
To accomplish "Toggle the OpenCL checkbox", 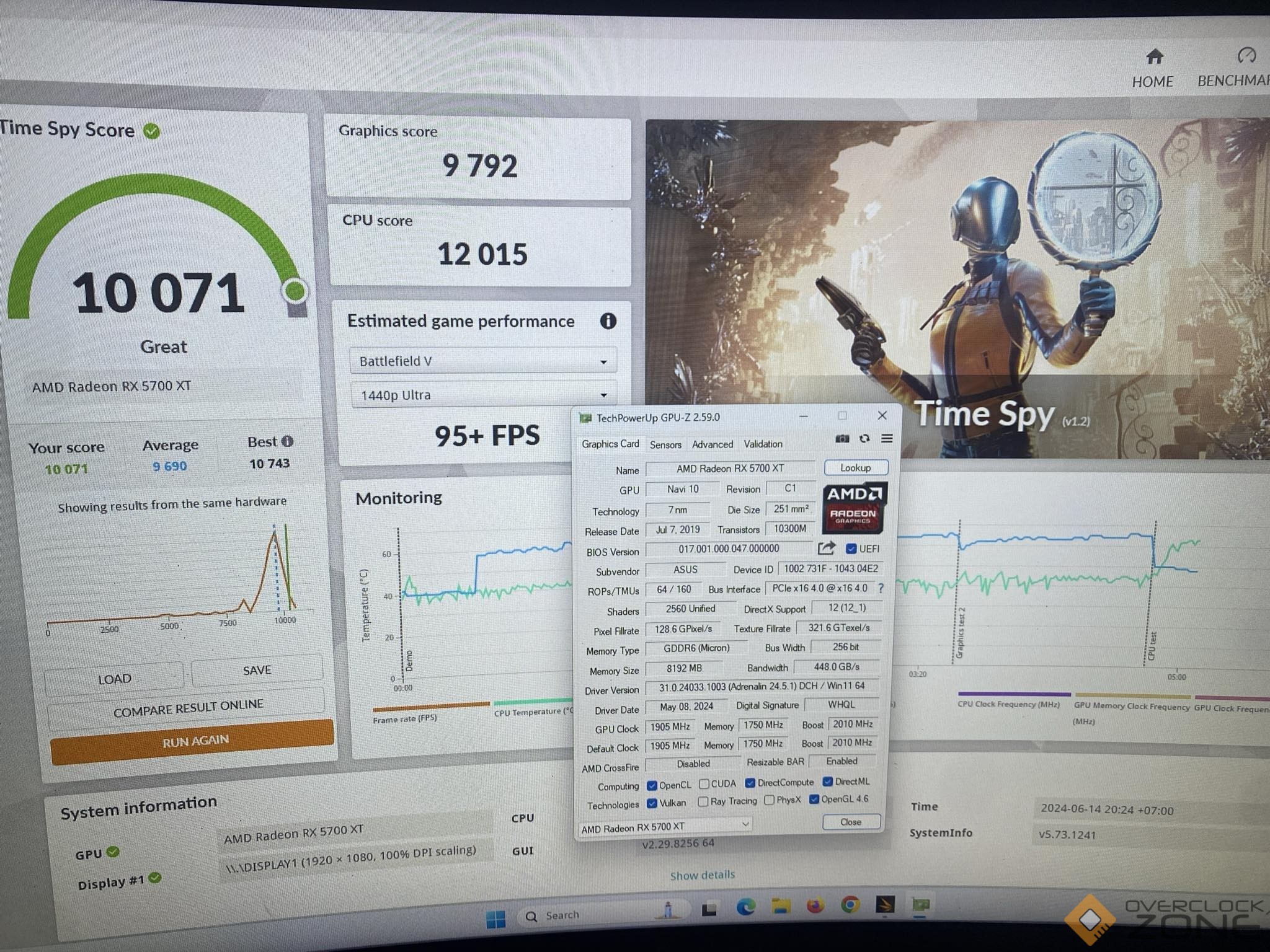I will pyautogui.click(x=652, y=785).
